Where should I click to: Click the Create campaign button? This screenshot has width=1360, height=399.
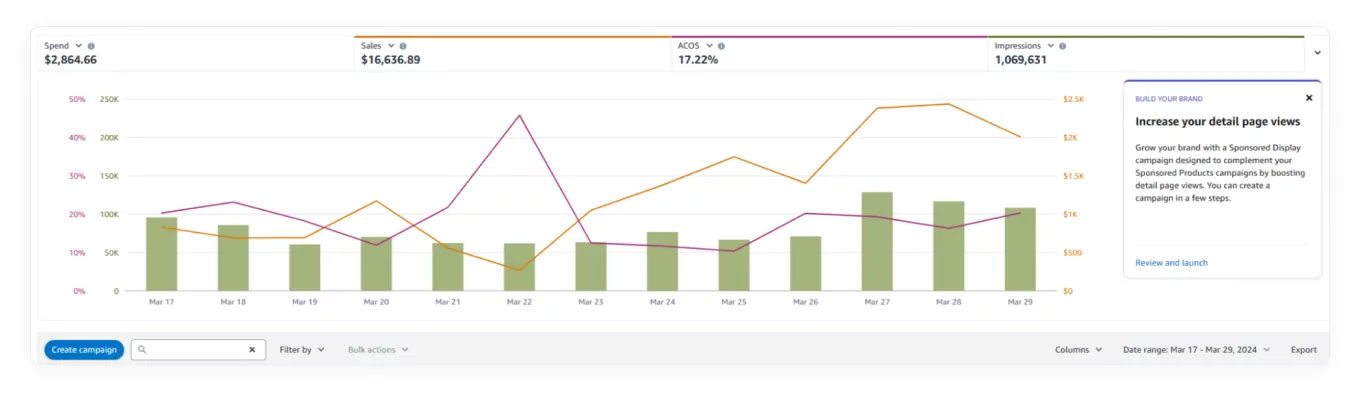coord(84,350)
